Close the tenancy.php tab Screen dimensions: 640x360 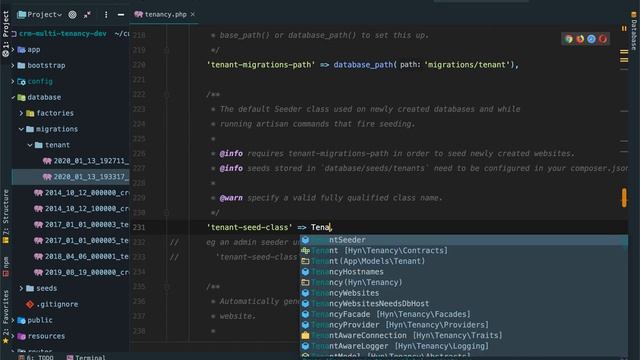coord(193,14)
